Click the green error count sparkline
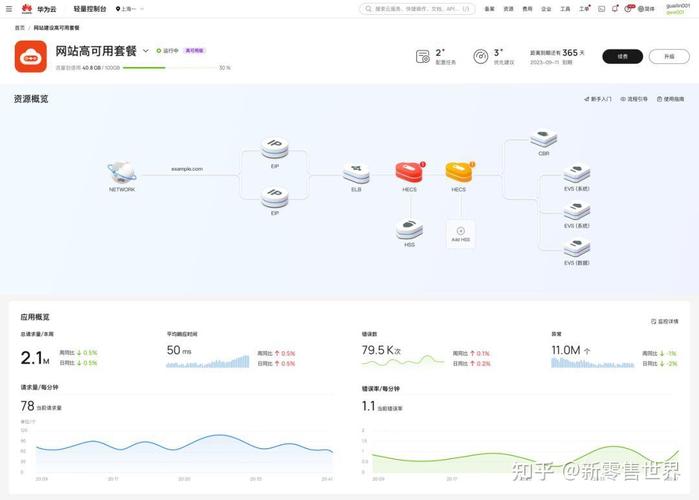The width and height of the screenshot is (699, 500). click(x=403, y=361)
